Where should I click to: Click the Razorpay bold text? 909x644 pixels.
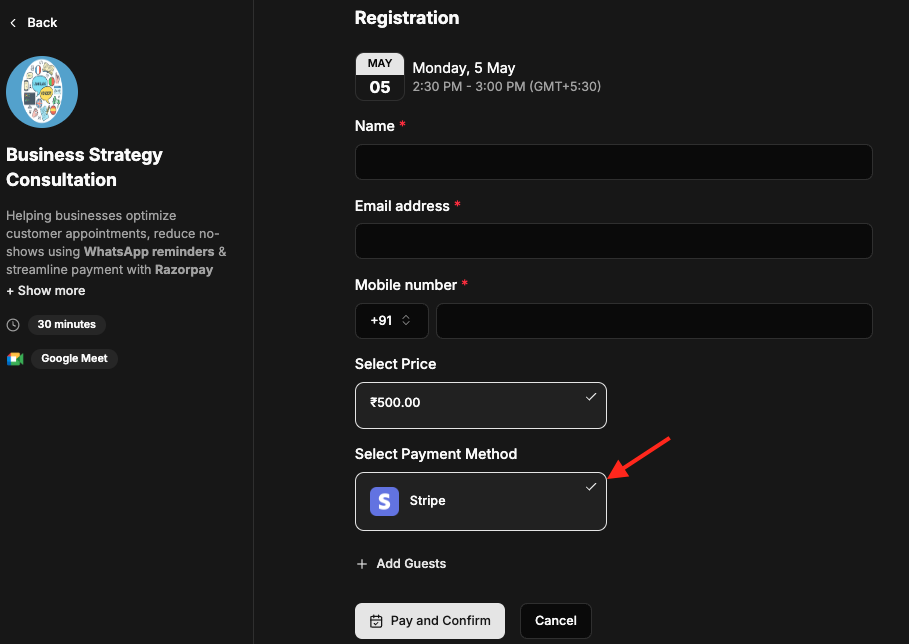click(184, 270)
